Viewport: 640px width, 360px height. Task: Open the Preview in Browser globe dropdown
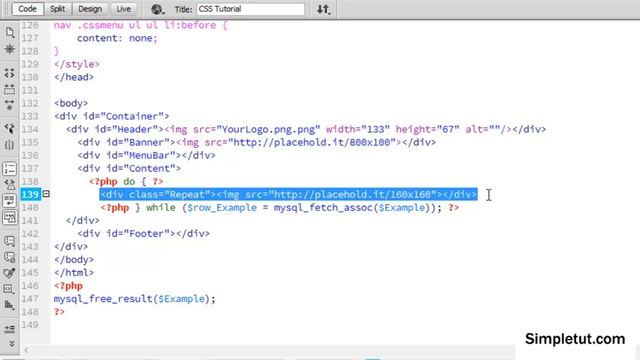(x=158, y=9)
